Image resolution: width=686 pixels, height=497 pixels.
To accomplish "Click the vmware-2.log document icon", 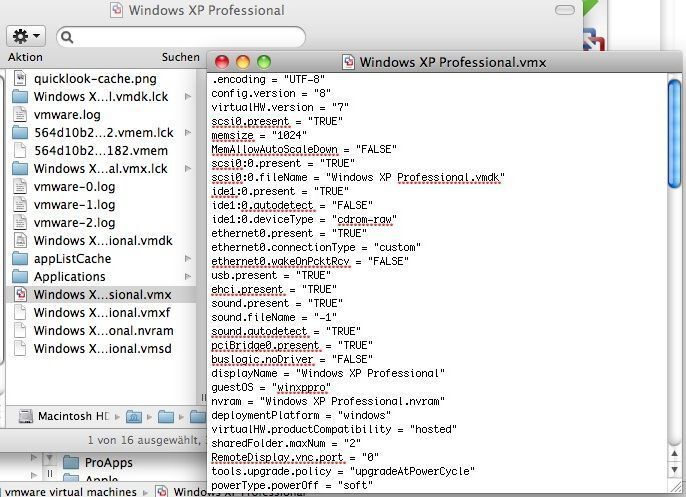I will point(20,222).
